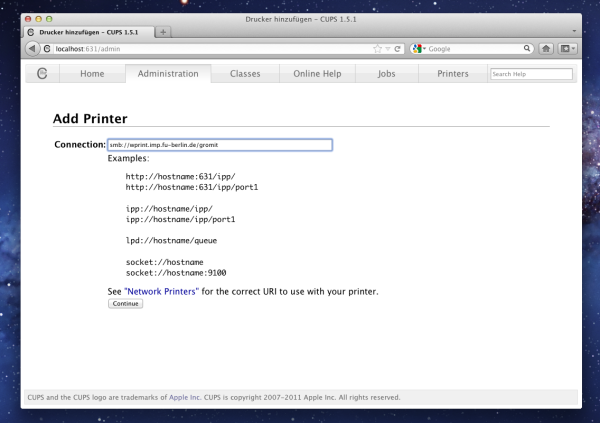This screenshot has height=423, width=600.
Task: Open the "Network Printers" link
Action: click(x=161, y=291)
